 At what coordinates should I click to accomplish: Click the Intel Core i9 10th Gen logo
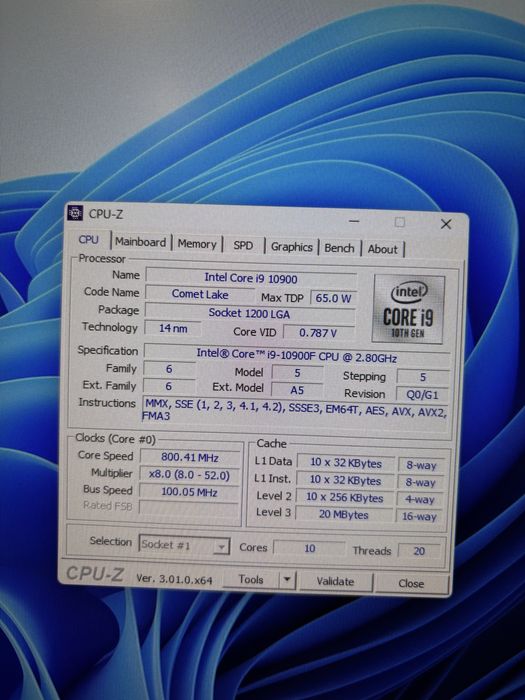408,309
